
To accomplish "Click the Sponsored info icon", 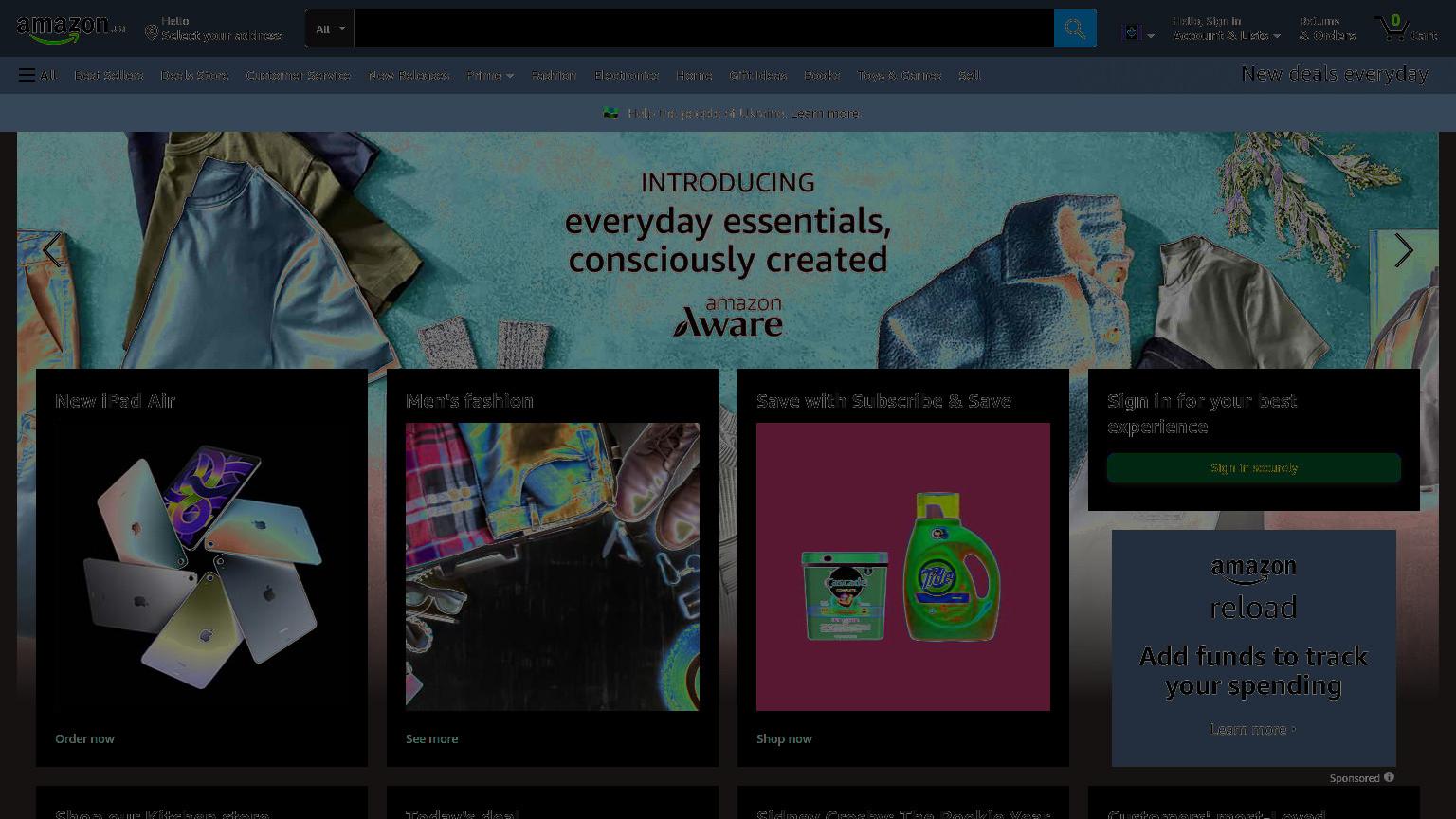I will pyautogui.click(x=1389, y=777).
